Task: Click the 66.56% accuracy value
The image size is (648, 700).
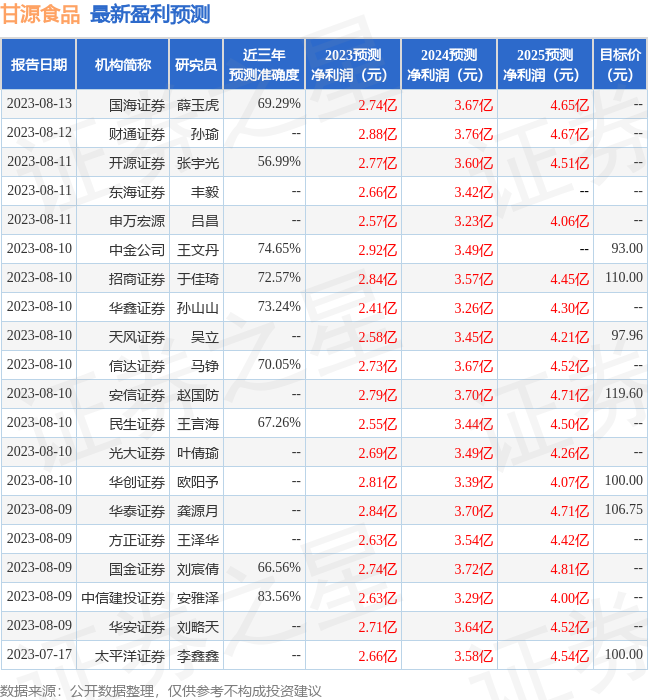Action: tap(279, 568)
